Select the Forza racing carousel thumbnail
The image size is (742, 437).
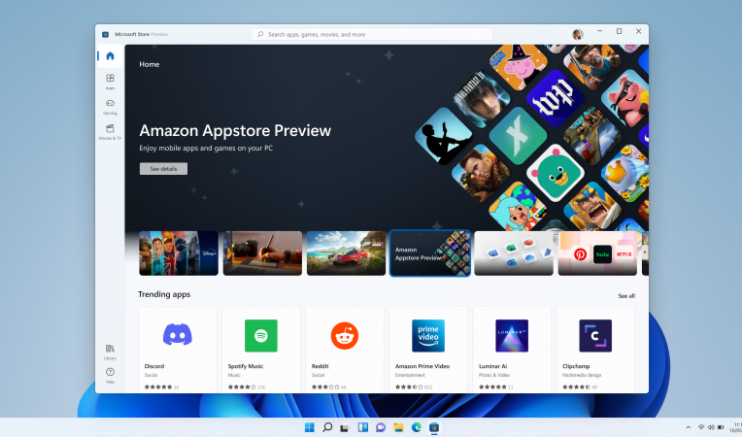(346, 253)
